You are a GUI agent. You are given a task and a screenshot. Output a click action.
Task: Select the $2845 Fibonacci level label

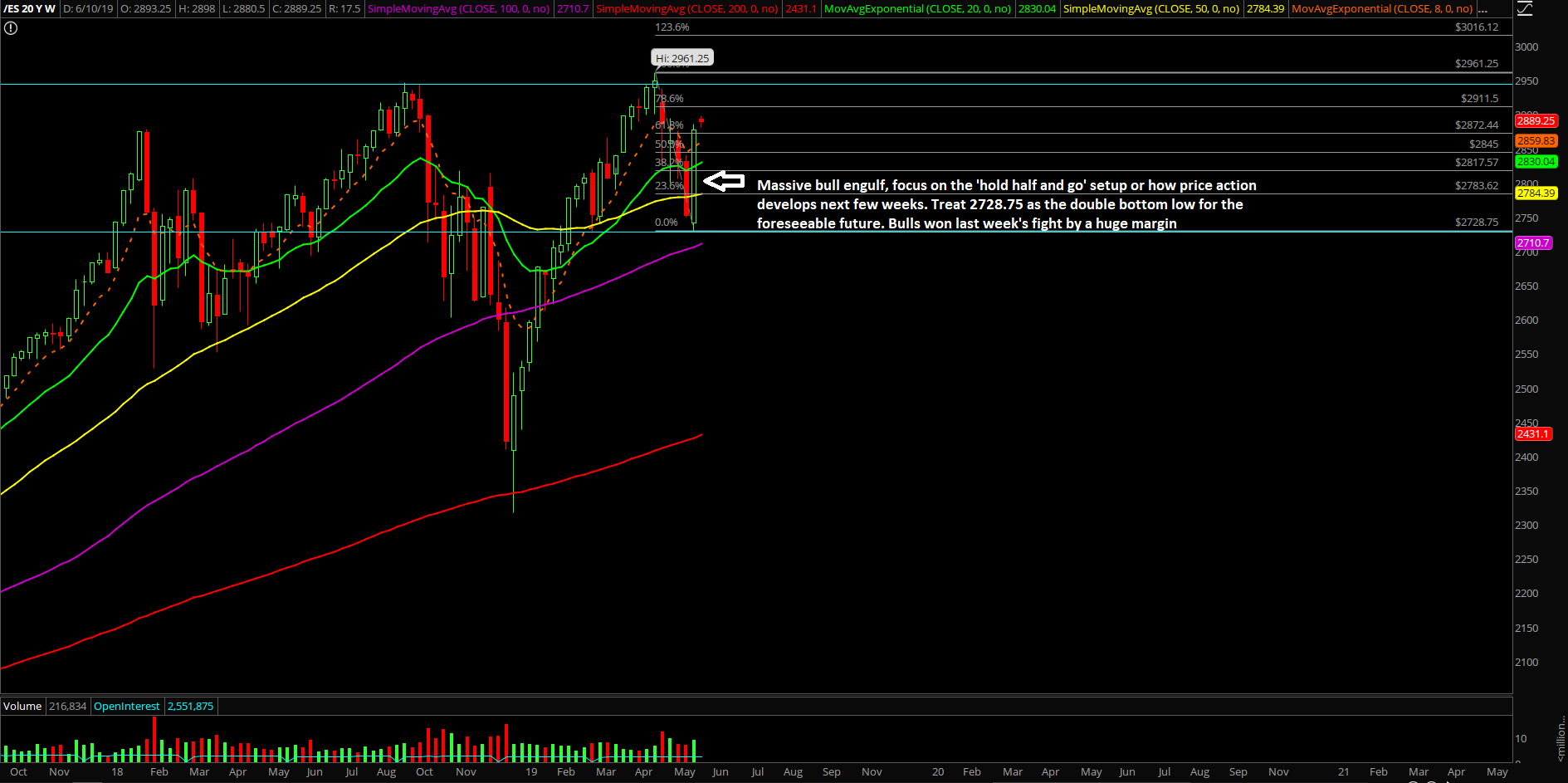(x=1484, y=144)
